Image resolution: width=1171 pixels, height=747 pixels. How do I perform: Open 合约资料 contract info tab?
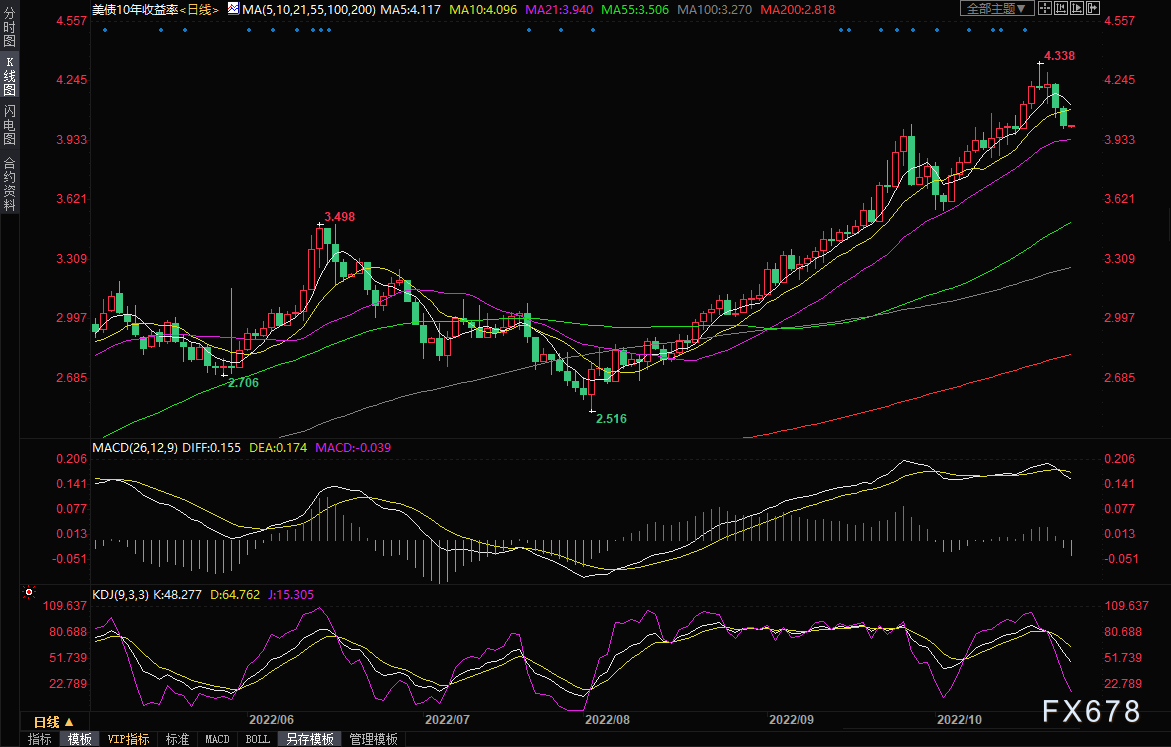(x=9, y=184)
